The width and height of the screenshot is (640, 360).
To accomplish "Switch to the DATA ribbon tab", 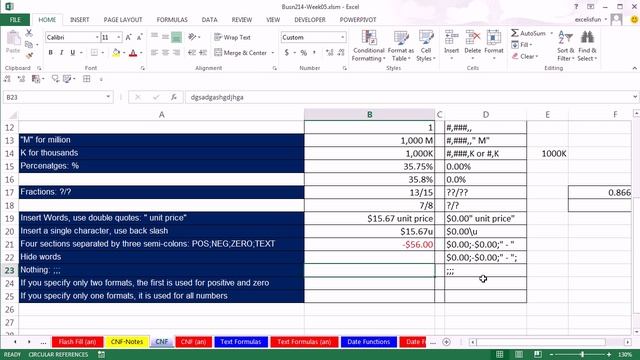I will point(209,20).
